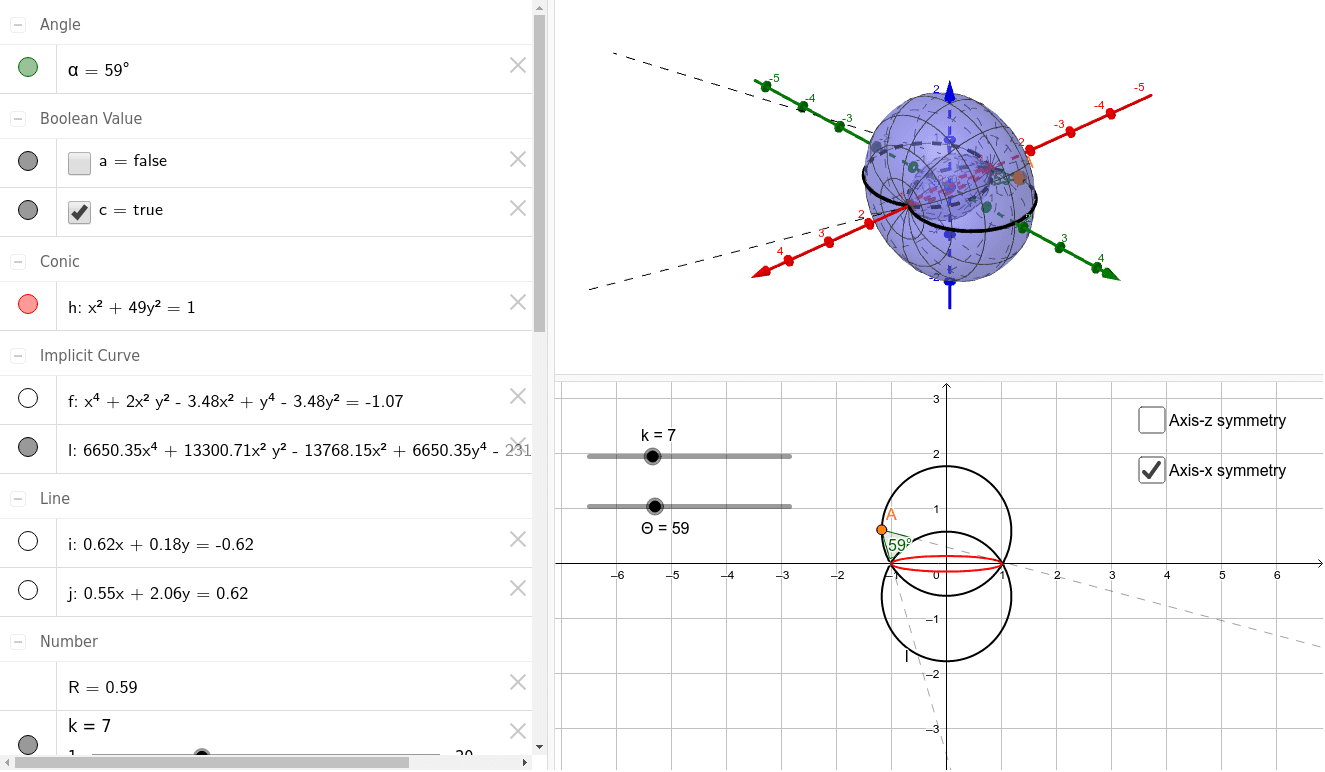Toggle visibility circle of boolean a = false
Image resolution: width=1325 pixels, height=772 pixels.
[x=28, y=161]
